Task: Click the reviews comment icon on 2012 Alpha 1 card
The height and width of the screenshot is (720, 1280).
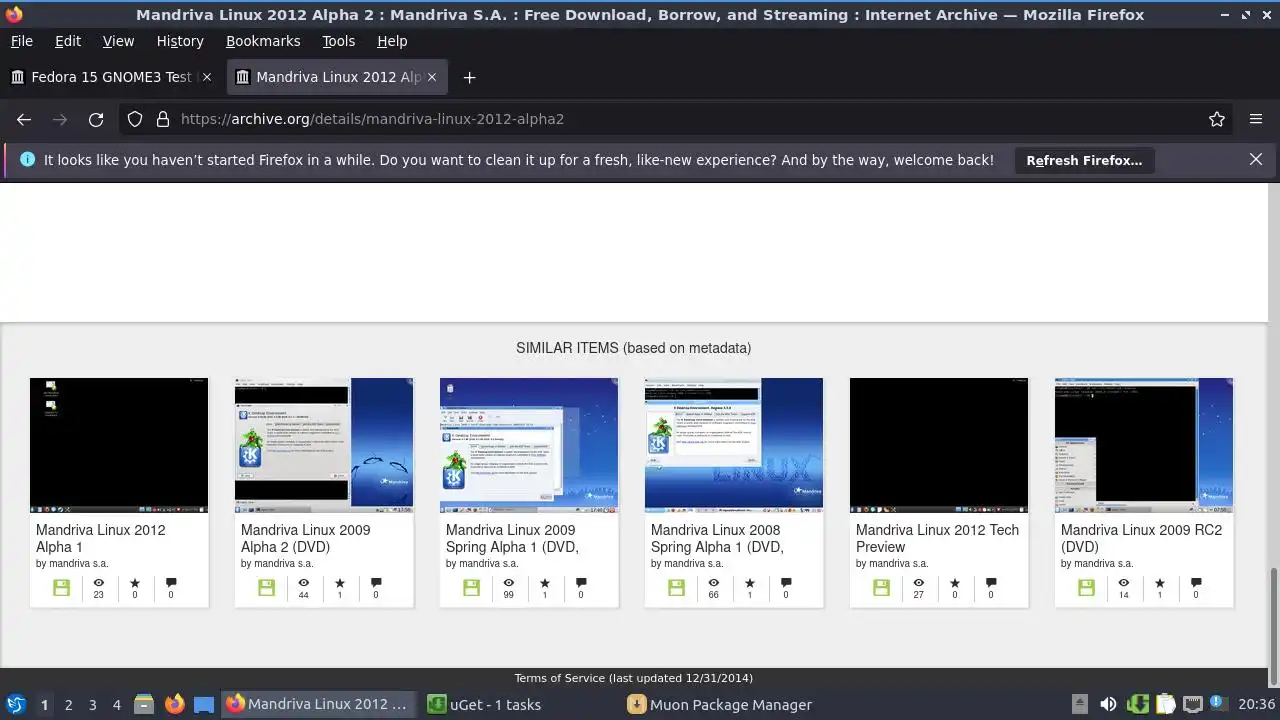Action: pyautogui.click(x=171, y=583)
